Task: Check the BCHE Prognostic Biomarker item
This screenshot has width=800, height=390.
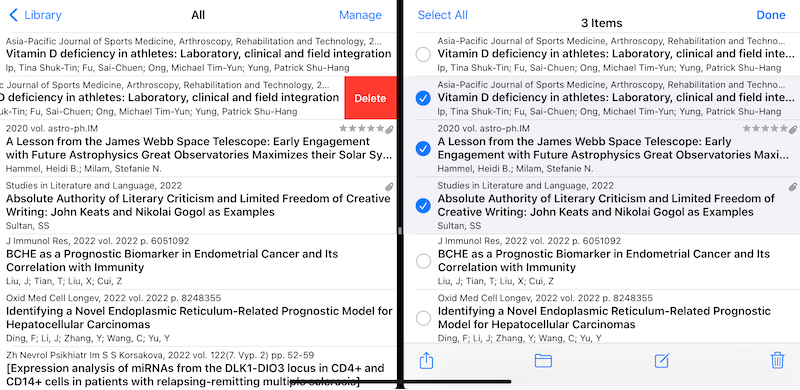Action: [x=423, y=261]
